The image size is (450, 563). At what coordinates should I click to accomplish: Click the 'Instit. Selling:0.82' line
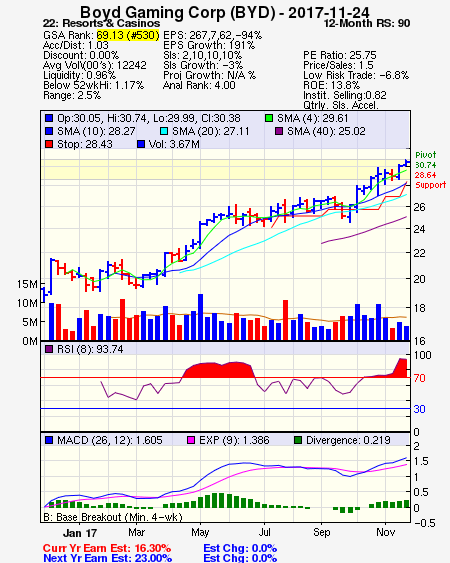(345, 96)
